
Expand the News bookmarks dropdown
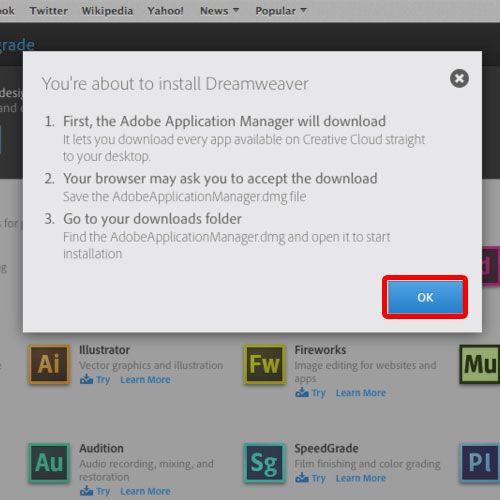219,11
